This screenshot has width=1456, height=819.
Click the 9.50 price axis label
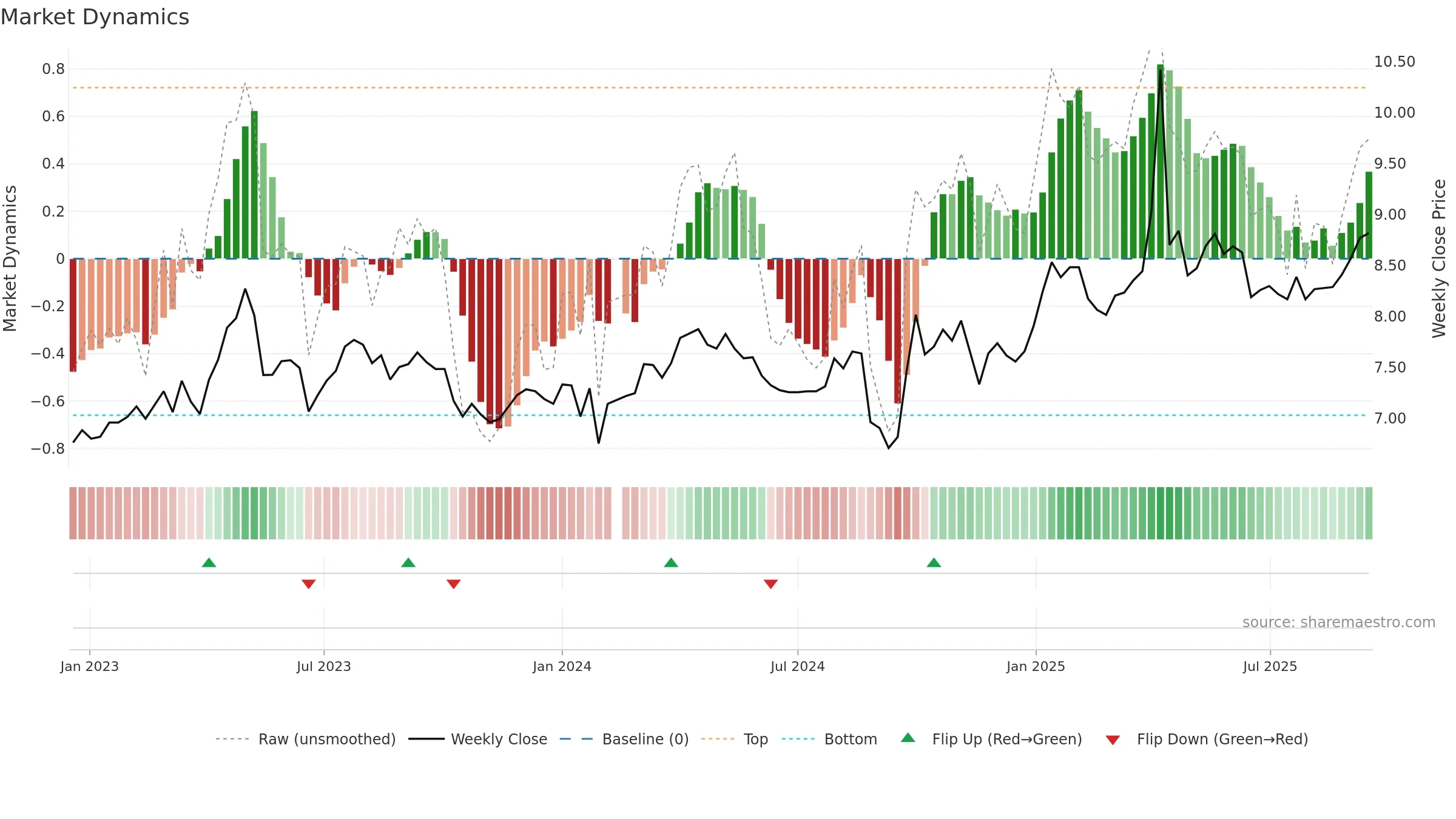pos(1390,164)
